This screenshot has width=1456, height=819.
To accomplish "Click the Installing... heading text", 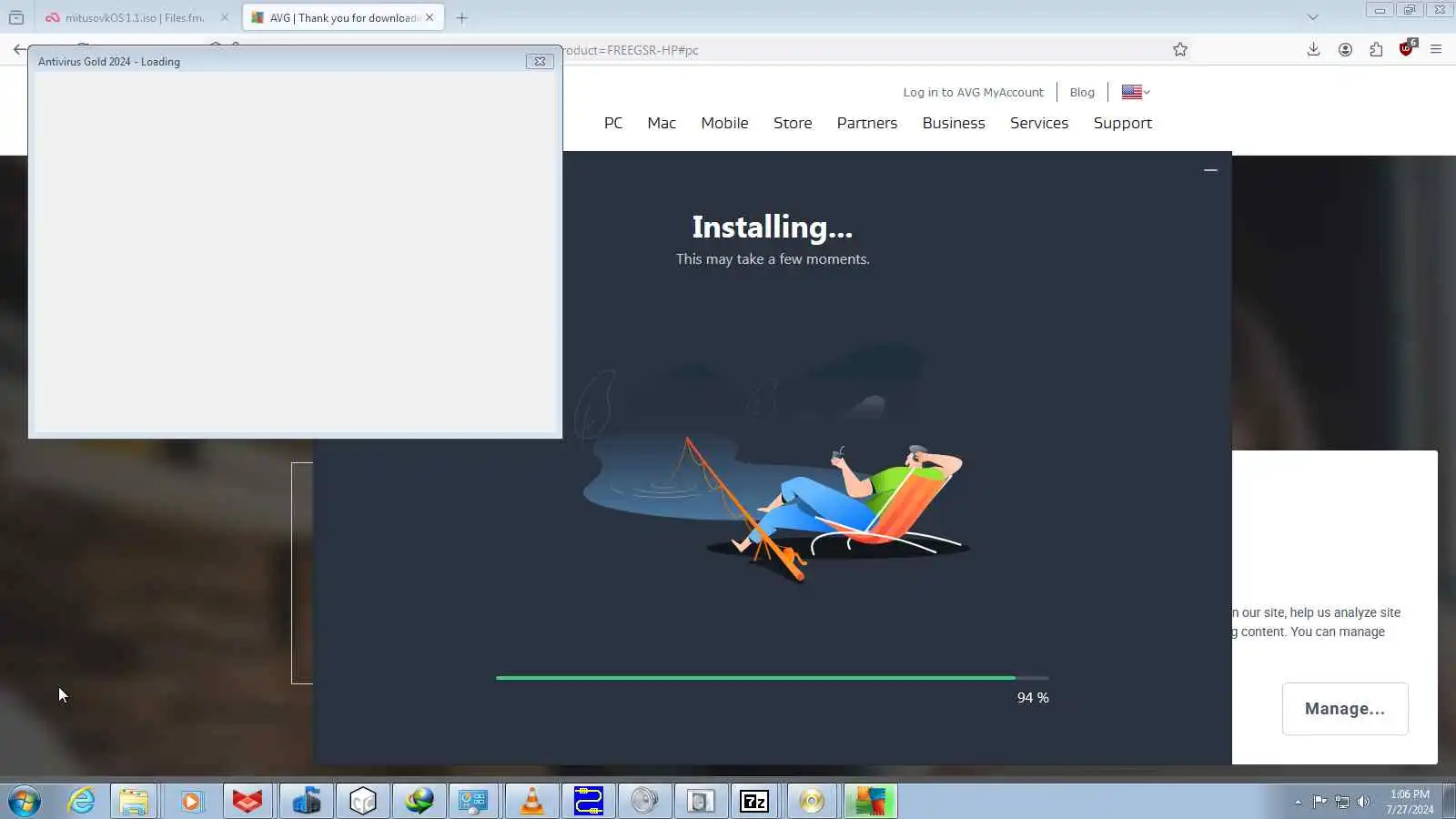I will pos(773,227).
